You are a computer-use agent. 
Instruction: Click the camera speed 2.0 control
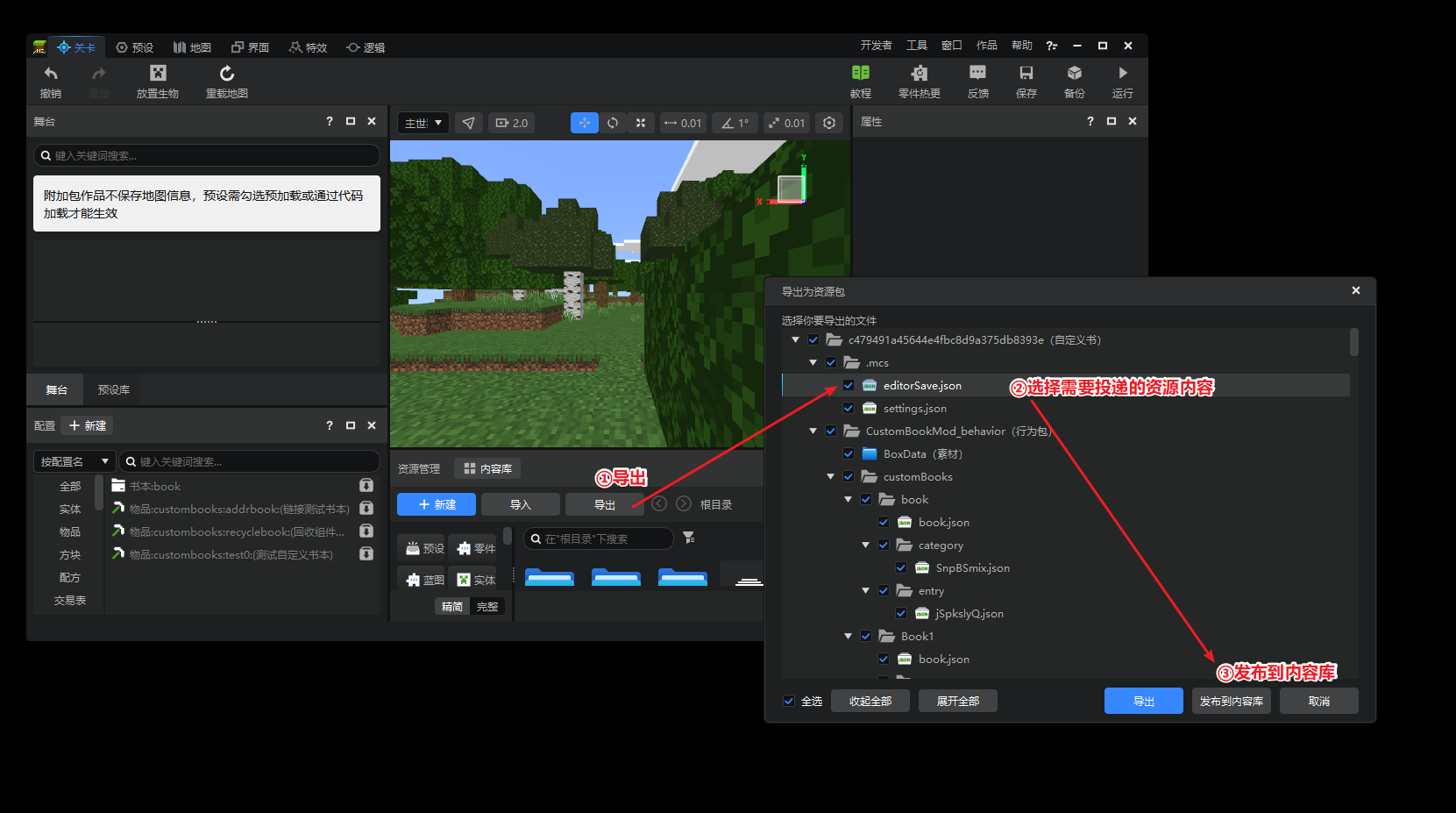pyautogui.click(x=512, y=123)
